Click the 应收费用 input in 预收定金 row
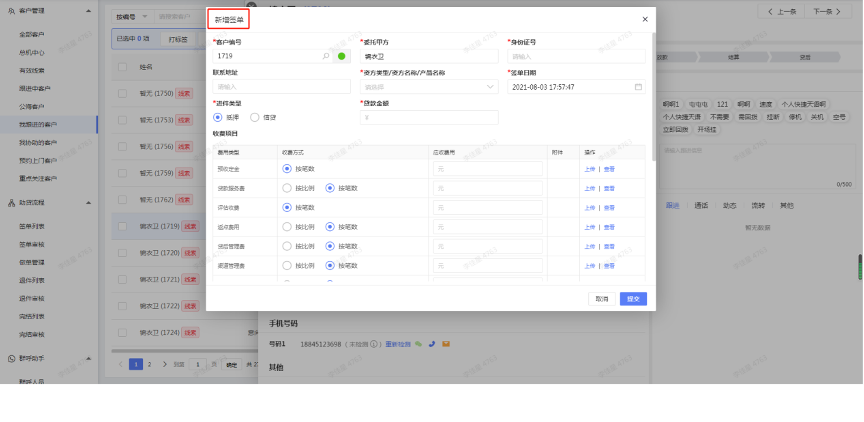Screen dimensions: 864x422 488,169
